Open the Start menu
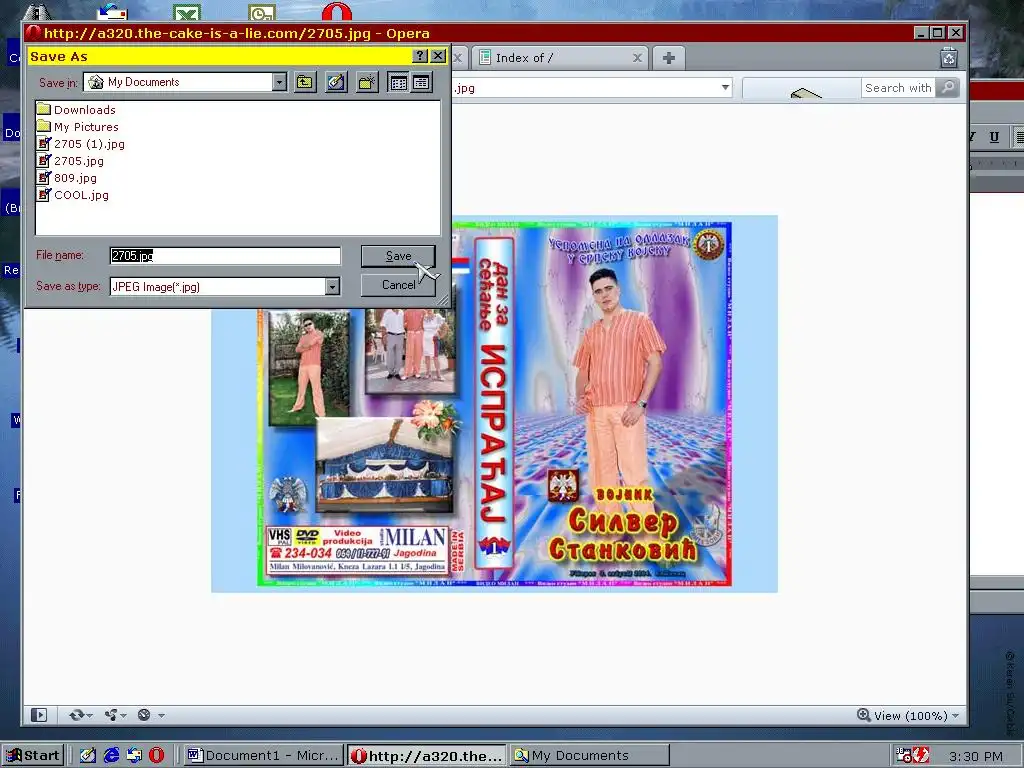This screenshot has height=768, width=1024. pos(33,756)
